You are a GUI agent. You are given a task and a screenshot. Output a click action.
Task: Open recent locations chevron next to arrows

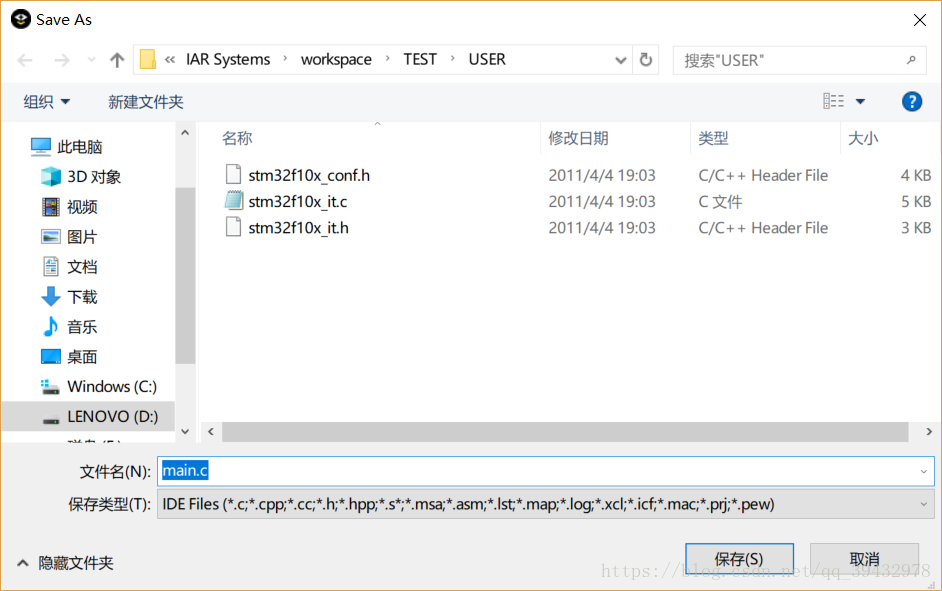pyautogui.click(x=91, y=60)
